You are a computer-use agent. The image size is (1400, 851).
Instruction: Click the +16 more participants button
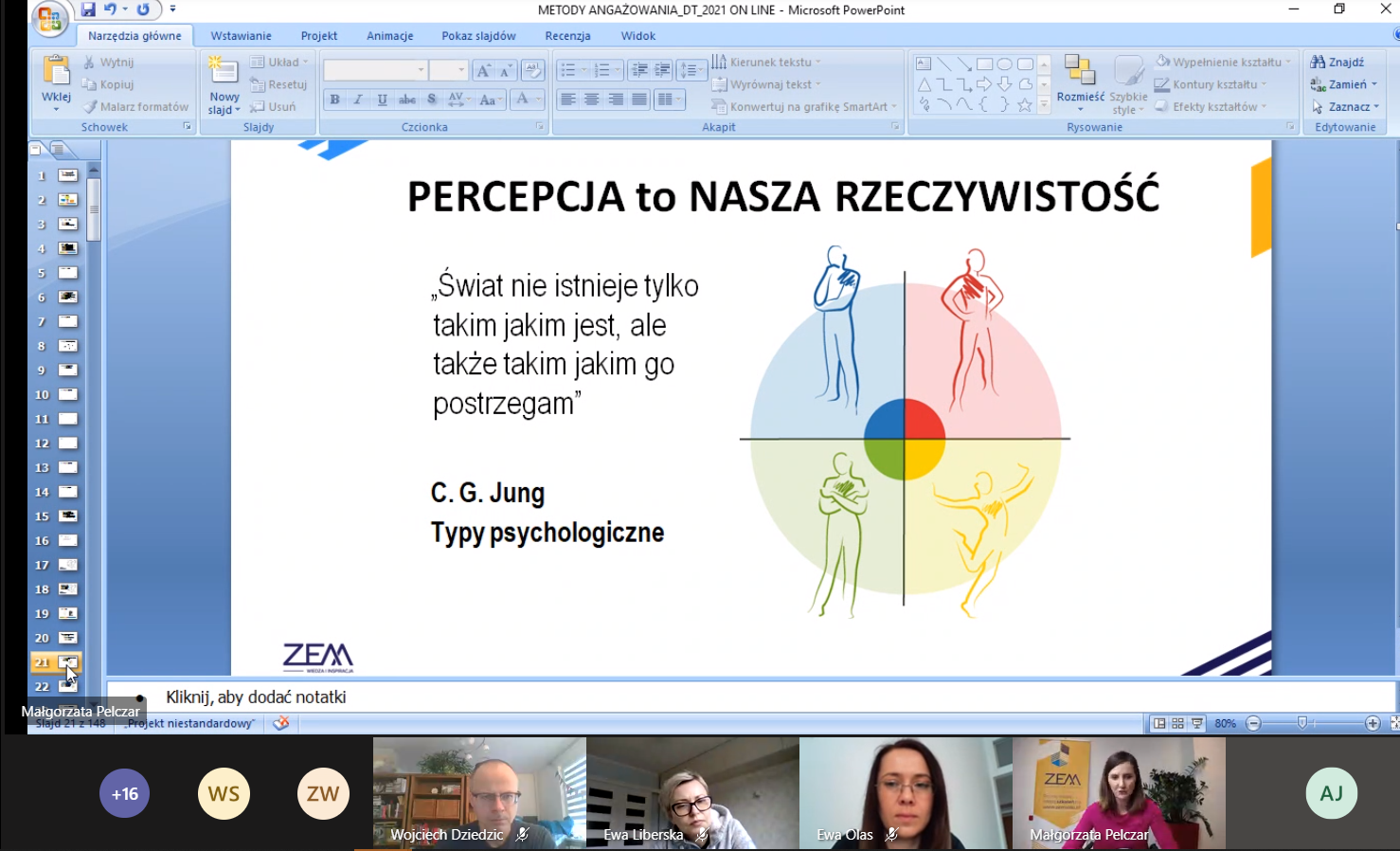point(125,794)
